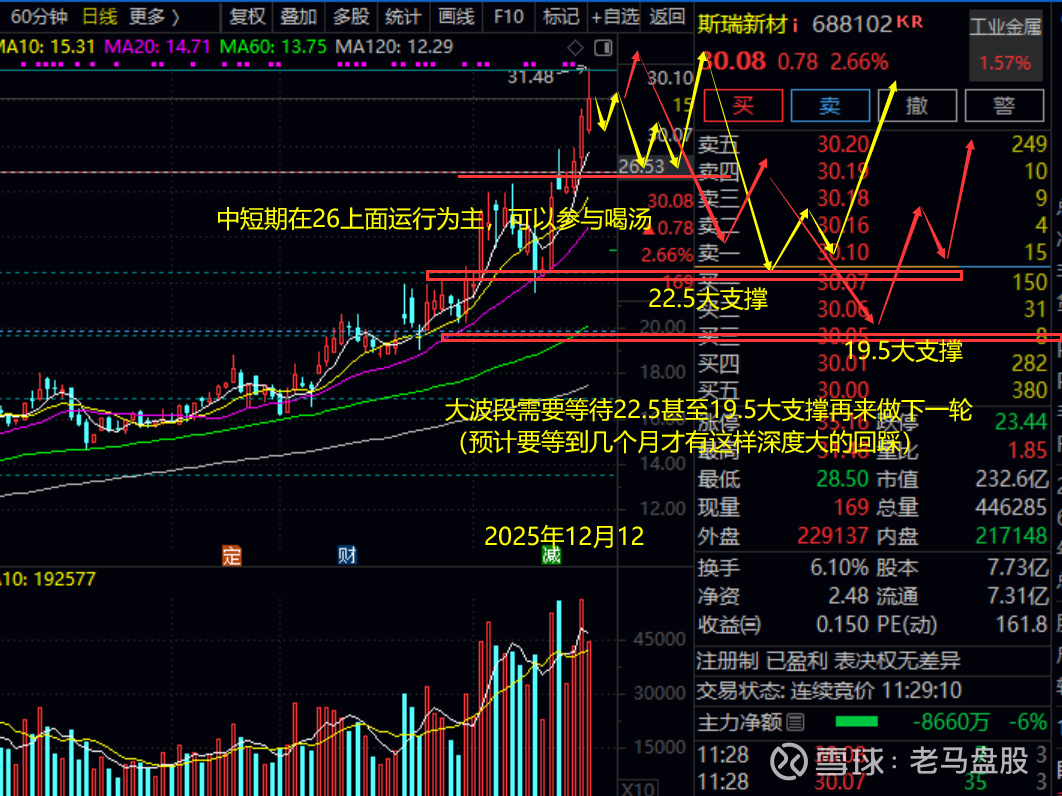1062x796 pixels.
Task: Click the 注册制 已盈利 表决权无差异 line
Action: [x=829, y=661]
